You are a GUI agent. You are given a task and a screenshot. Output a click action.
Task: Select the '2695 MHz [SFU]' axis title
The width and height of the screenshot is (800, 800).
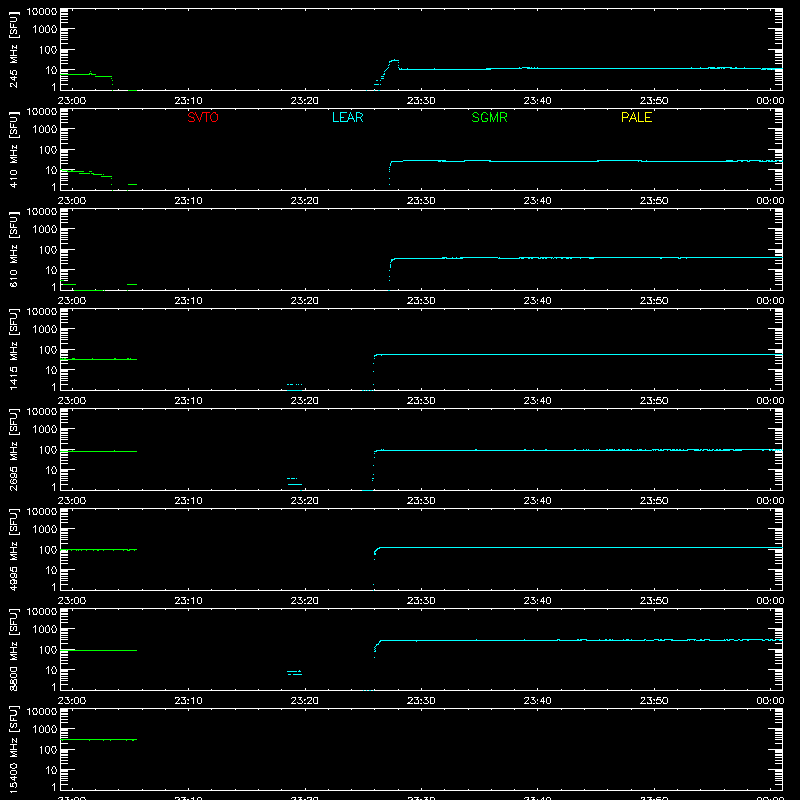click(x=14, y=449)
